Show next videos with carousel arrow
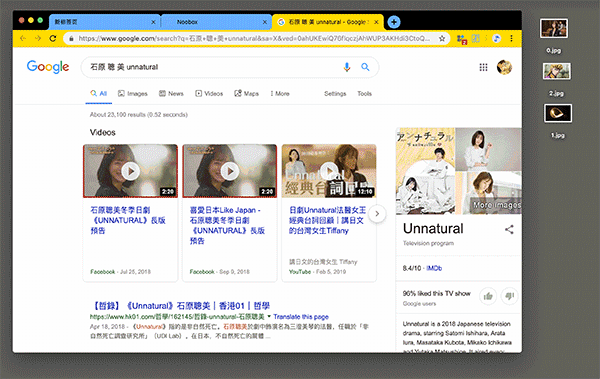Screen dimensions: 600x379 coord(377,214)
